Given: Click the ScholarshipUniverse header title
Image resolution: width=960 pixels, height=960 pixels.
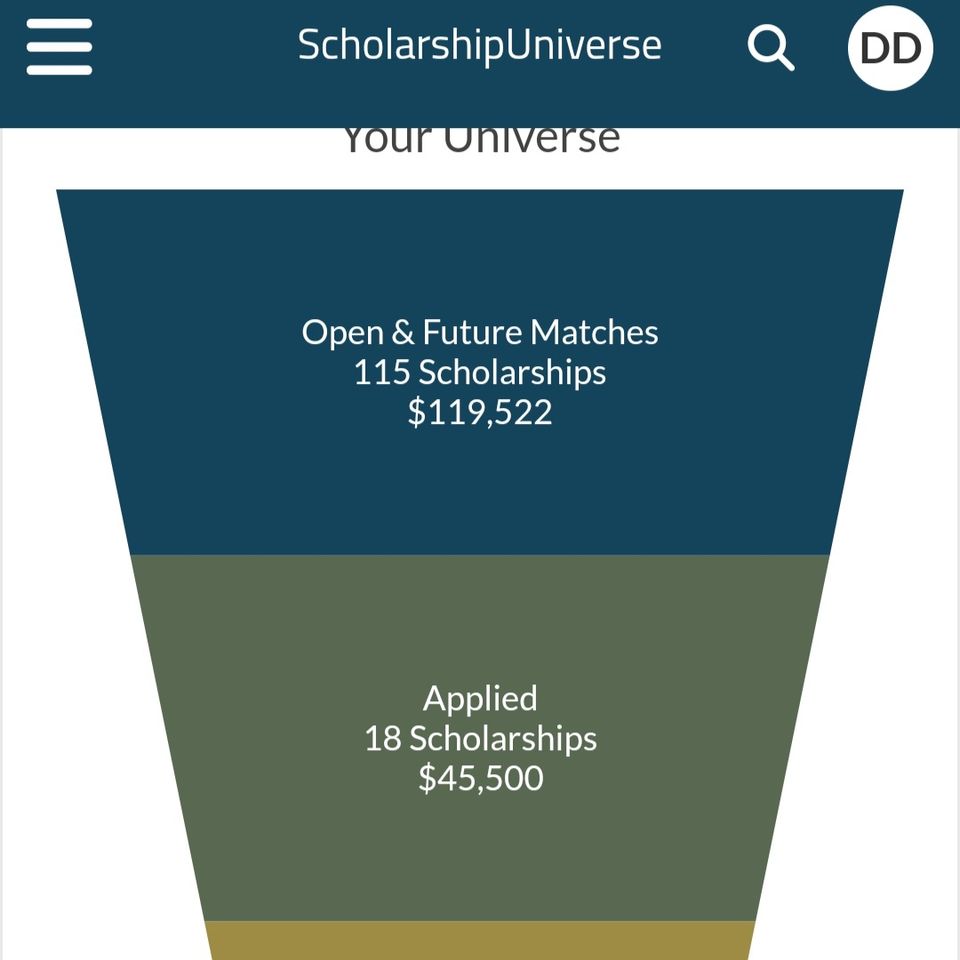Looking at the screenshot, I should (x=479, y=45).
